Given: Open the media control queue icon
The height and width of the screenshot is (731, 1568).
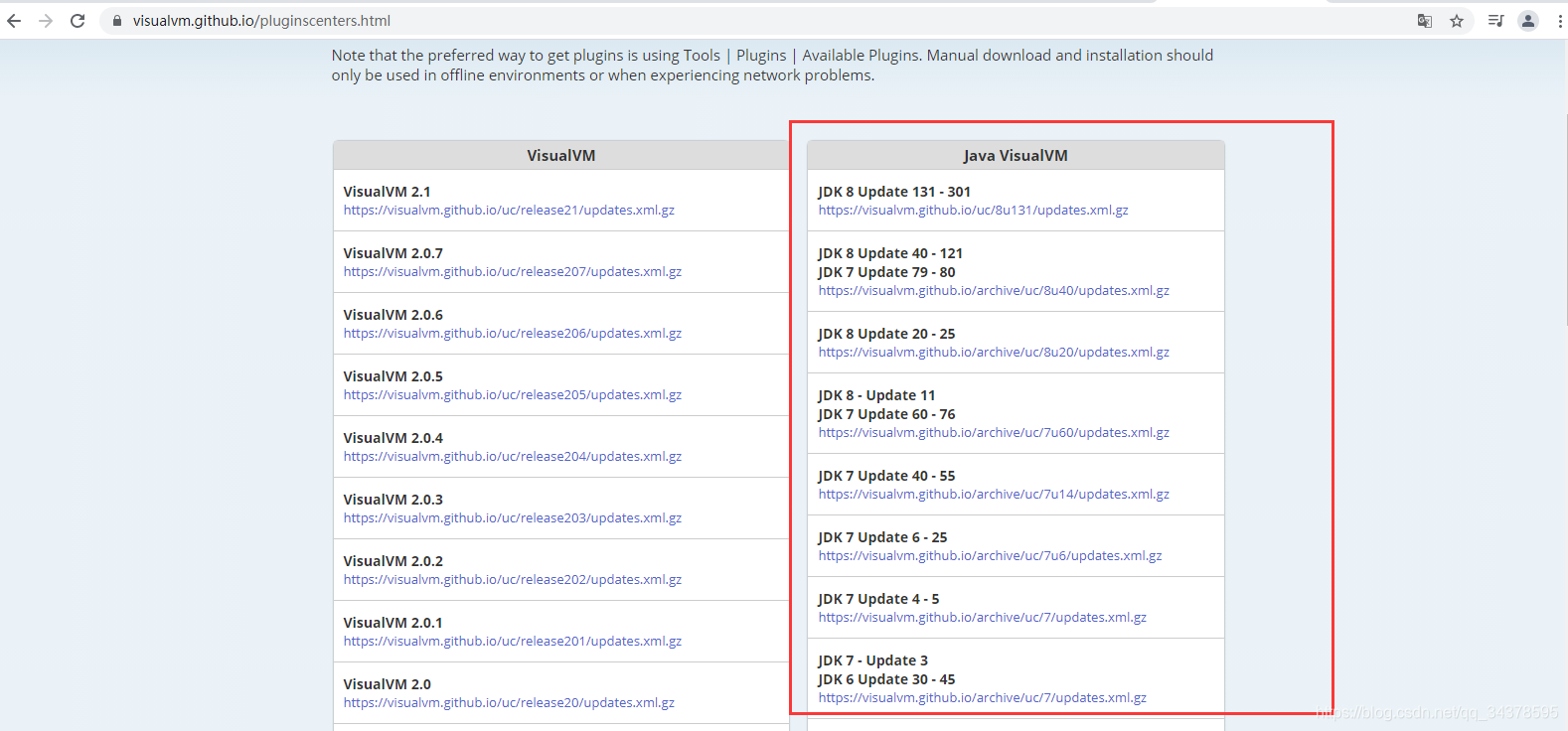Looking at the screenshot, I should tap(1495, 21).
